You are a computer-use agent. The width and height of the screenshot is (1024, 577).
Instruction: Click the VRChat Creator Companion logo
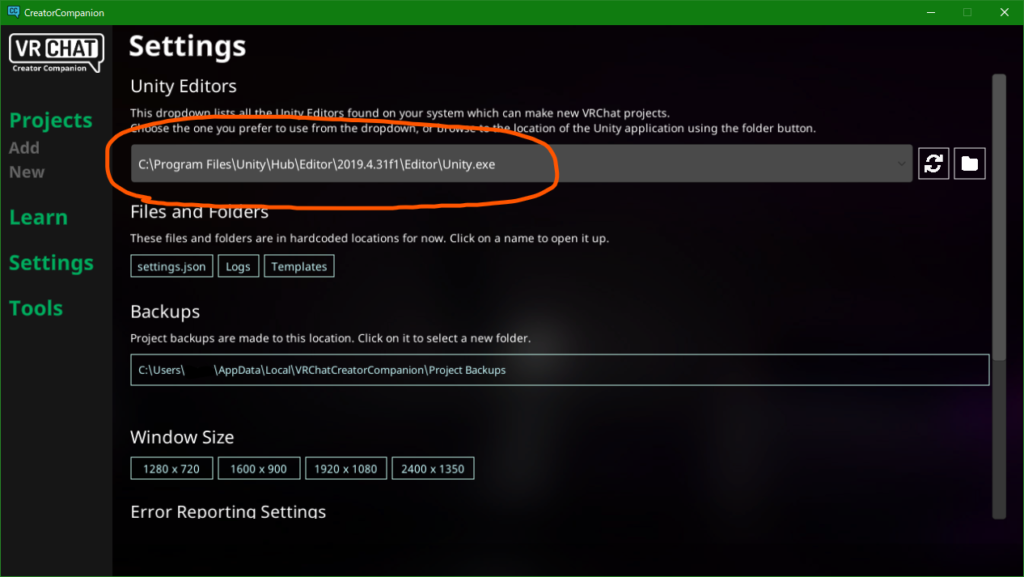[x=56, y=53]
